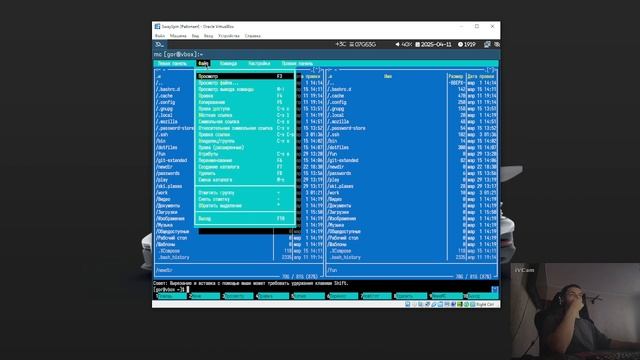
Task: Select /Загрузки in the left panel
Action: coord(167,212)
